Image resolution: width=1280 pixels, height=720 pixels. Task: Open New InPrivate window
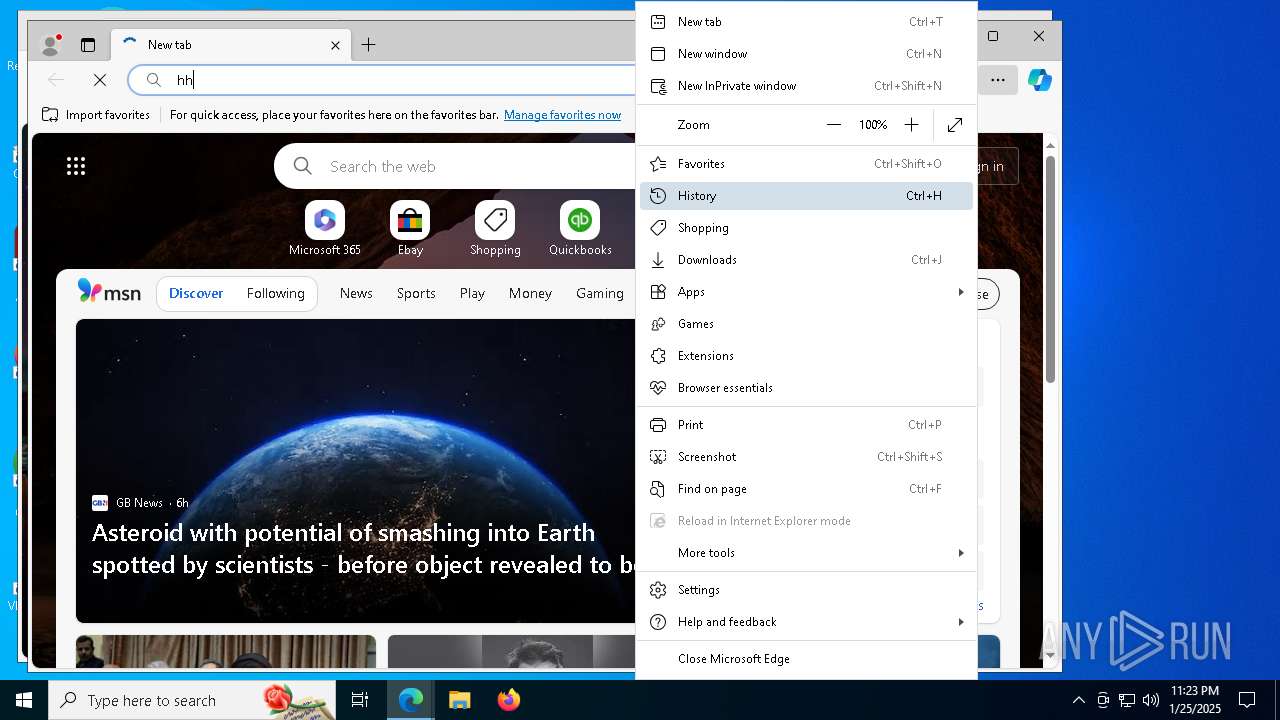[x=806, y=86]
